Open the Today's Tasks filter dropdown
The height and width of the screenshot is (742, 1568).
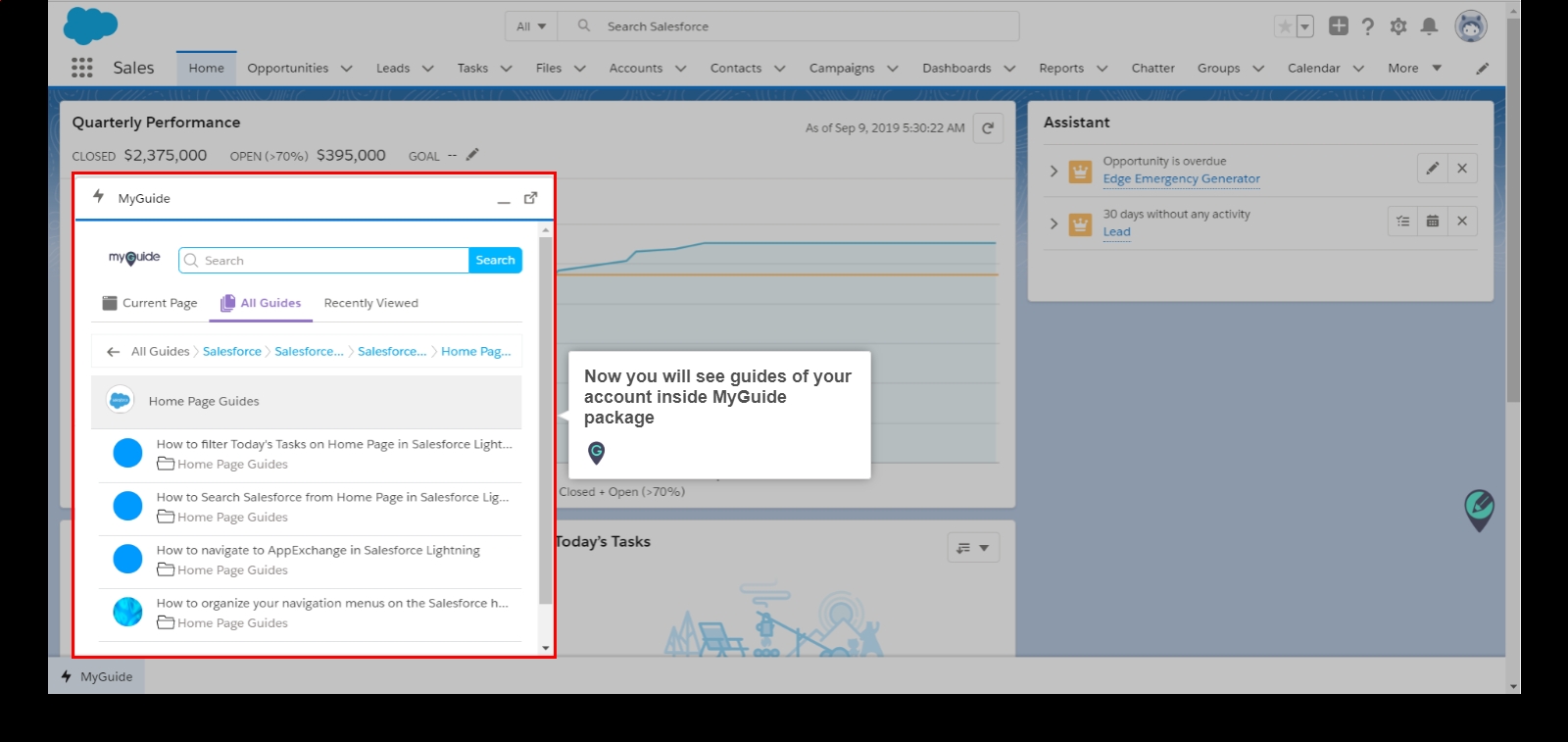[973, 548]
